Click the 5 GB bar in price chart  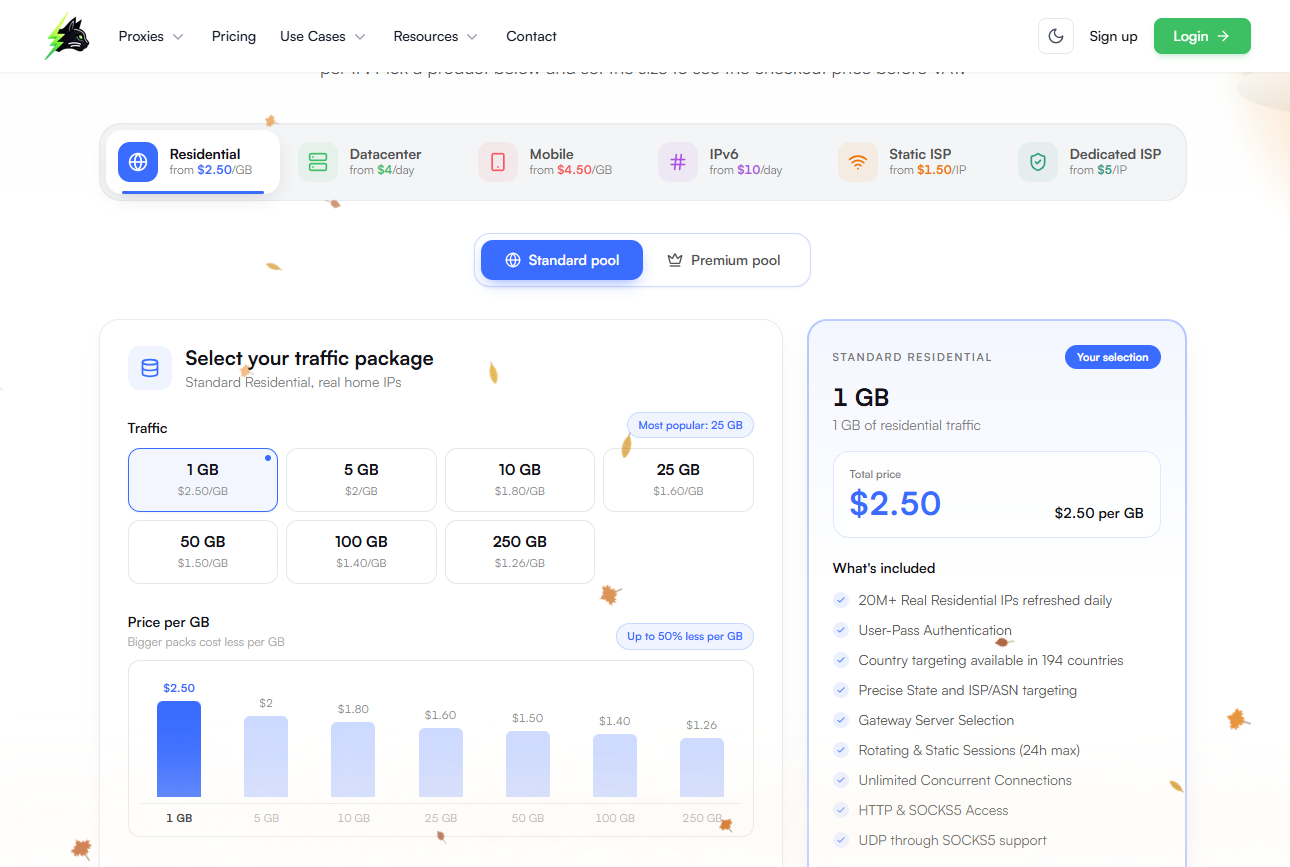click(266, 756)
